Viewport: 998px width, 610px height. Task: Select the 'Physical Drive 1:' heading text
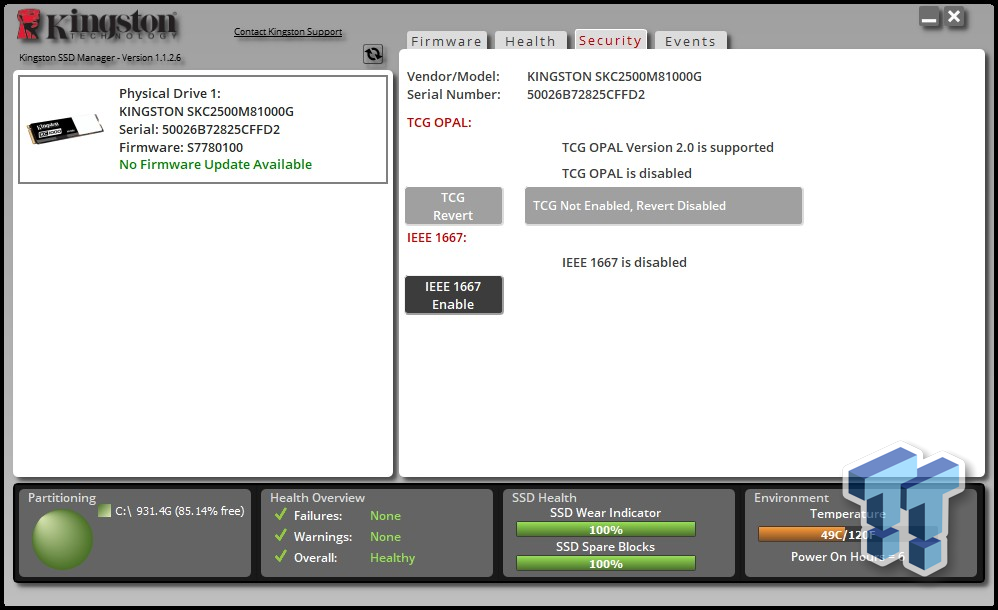click(170, 94)
